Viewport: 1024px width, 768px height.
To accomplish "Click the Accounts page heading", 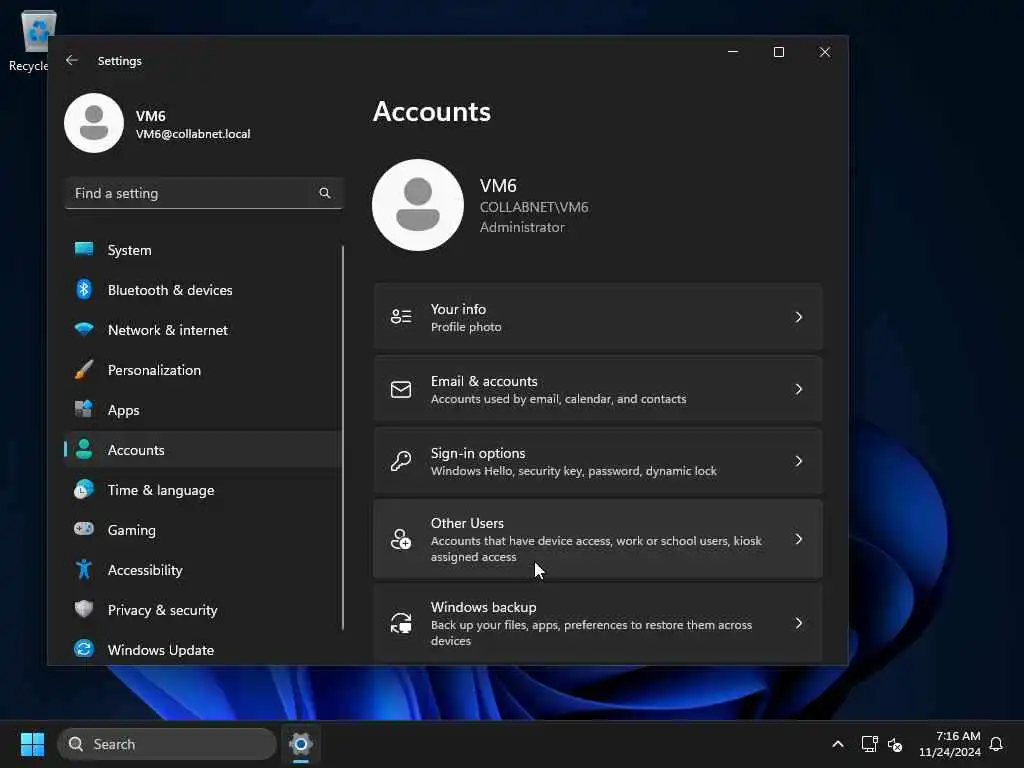I will point(432,112).
